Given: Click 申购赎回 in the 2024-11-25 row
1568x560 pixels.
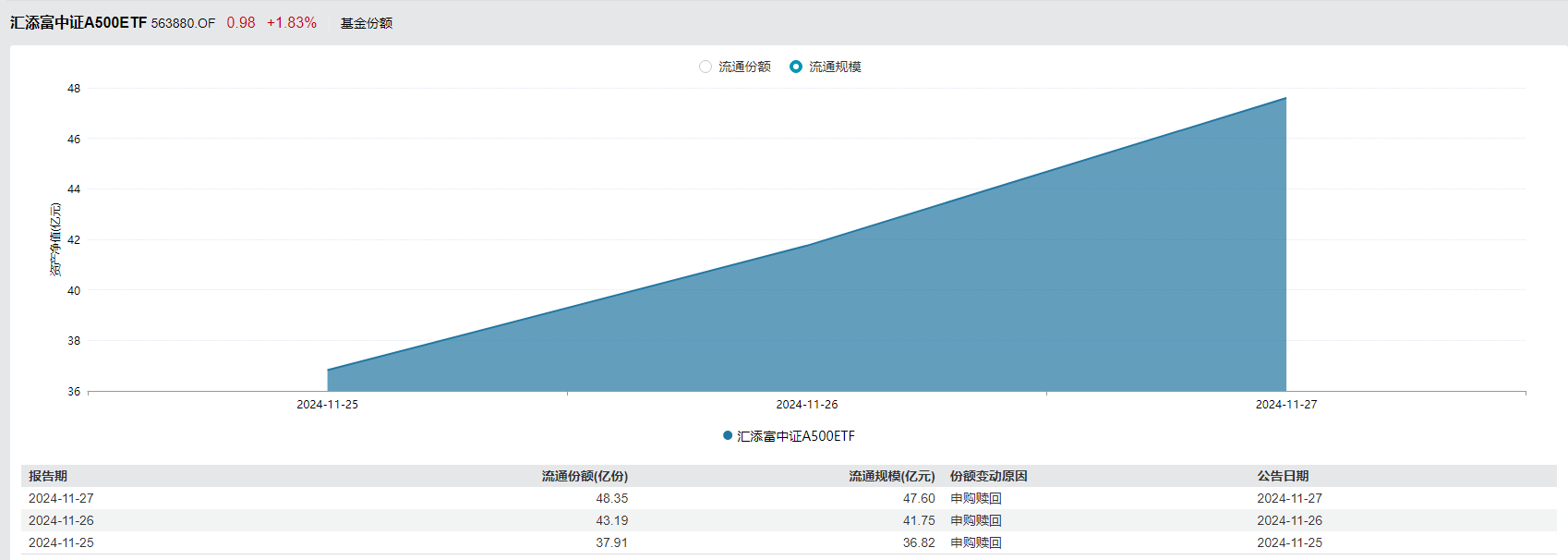Looking at the screenshot, I should (976, 542).
